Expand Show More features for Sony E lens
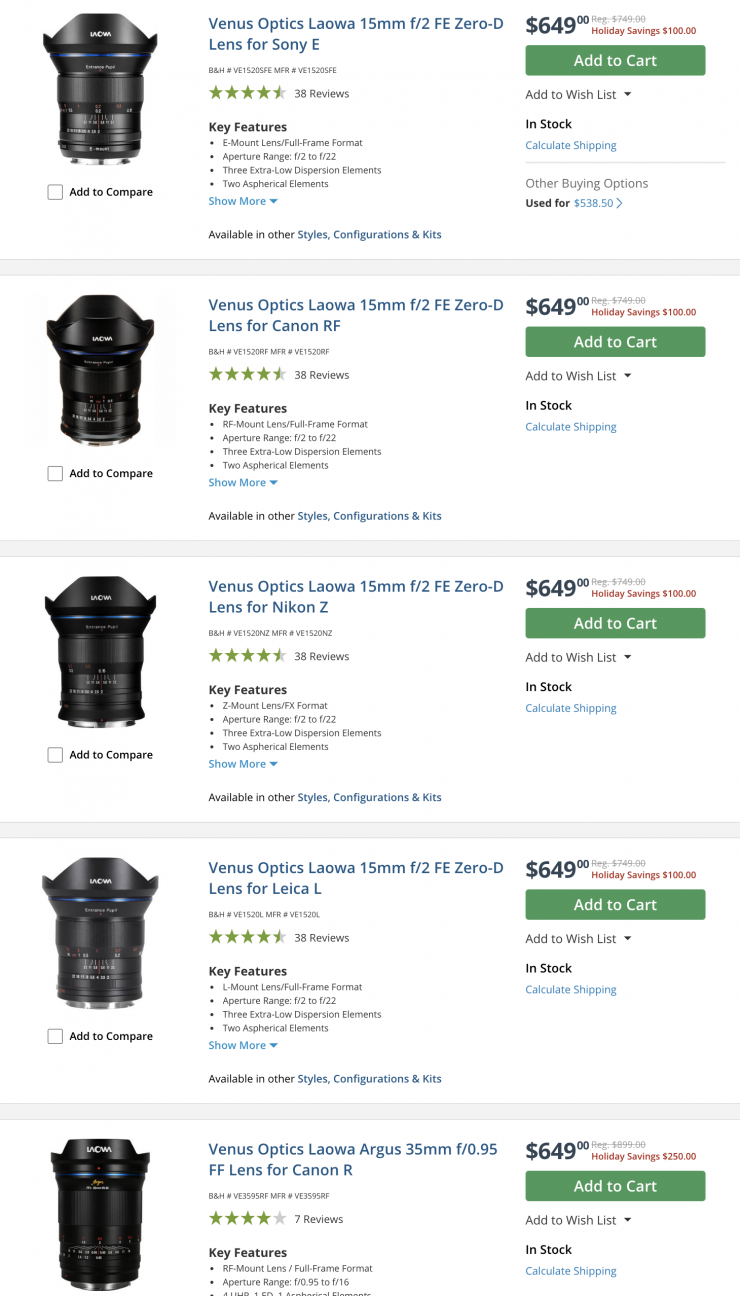Screen dimensions: 740x1296 pyautogui.click(x=243, y=201)
